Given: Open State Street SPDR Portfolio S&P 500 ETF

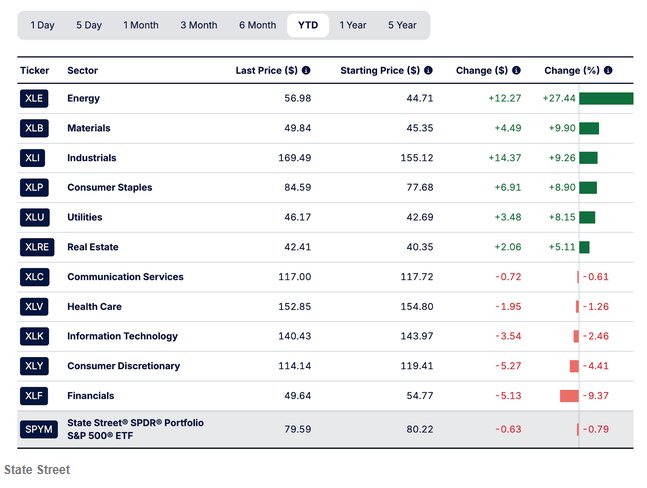Looking at the screenshot, I should [135, 430].
